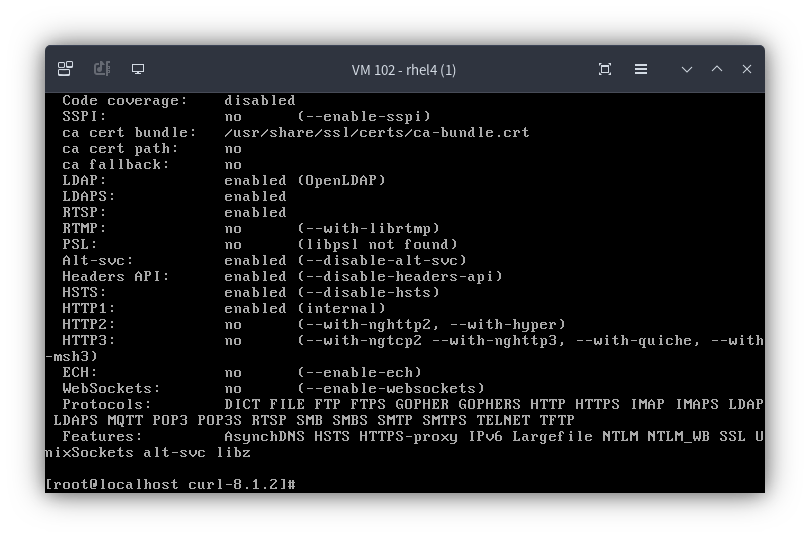This screenshot has width=810, height=538.
Task: Click the '--enable-ech' option on ECH line
Action: 360,373
